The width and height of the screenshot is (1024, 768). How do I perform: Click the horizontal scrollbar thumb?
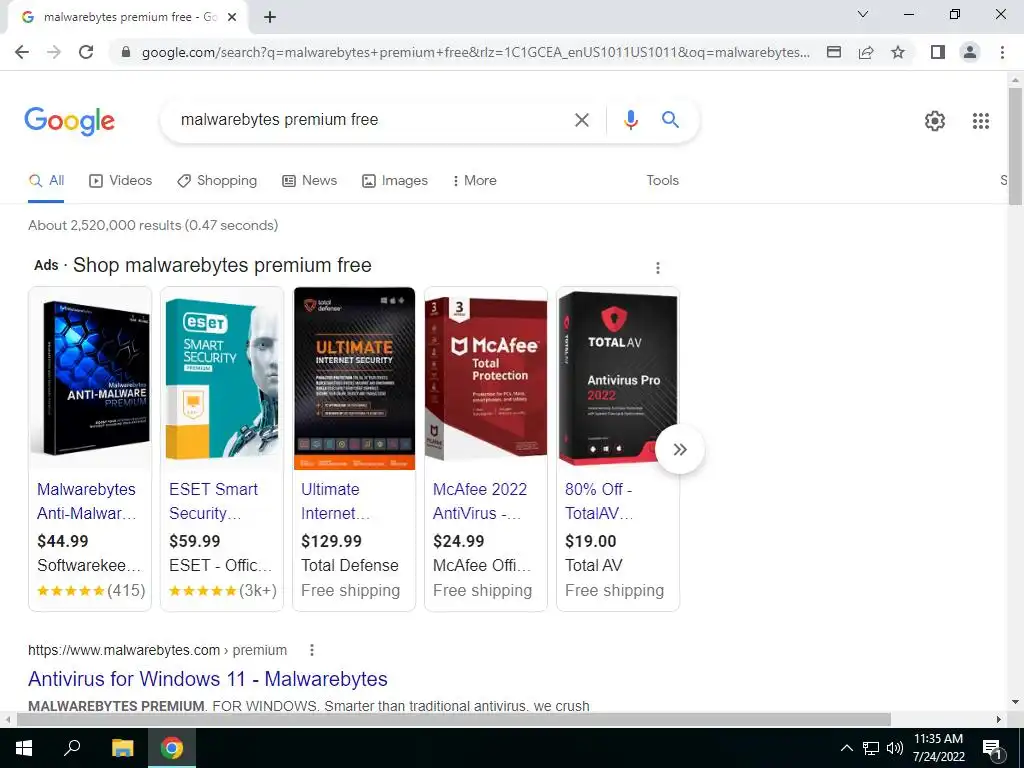pyautogui.click(x=454, y=720)
